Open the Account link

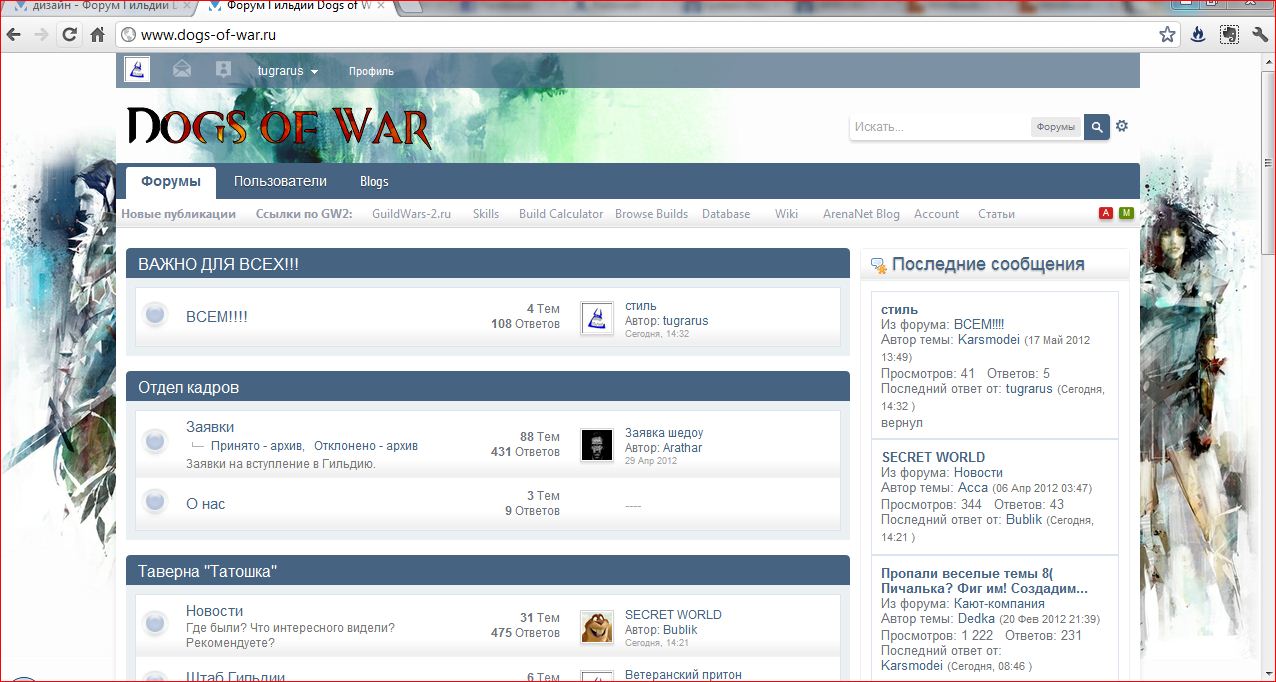coord(936,214)
